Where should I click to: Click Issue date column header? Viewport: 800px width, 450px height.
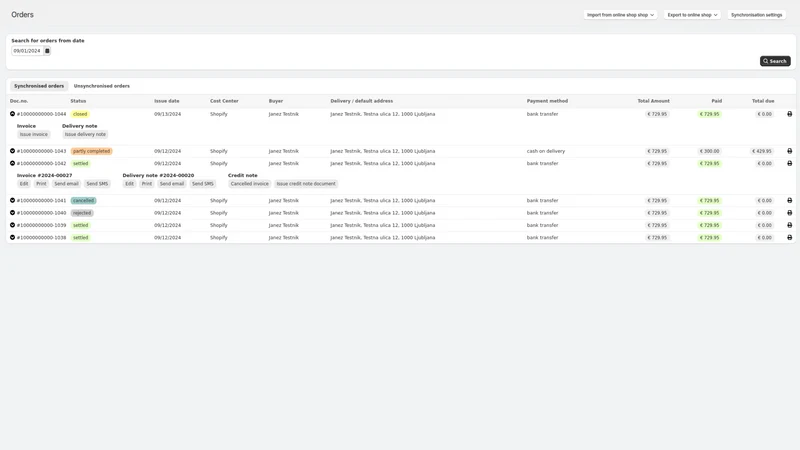pyautogui.click(x=167, y=101)
